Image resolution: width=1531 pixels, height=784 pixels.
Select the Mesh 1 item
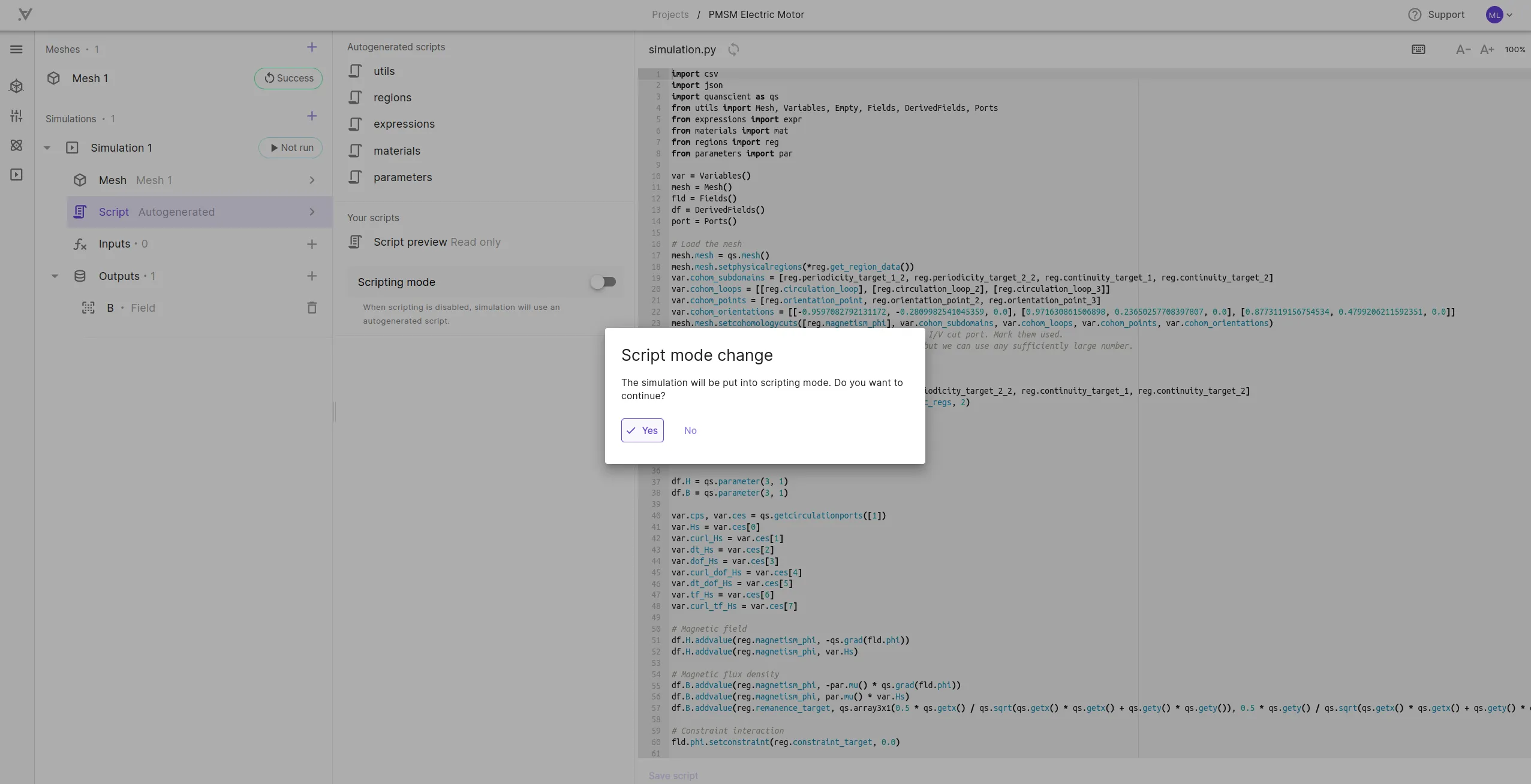pyautogui.click(x=90, y=79)
